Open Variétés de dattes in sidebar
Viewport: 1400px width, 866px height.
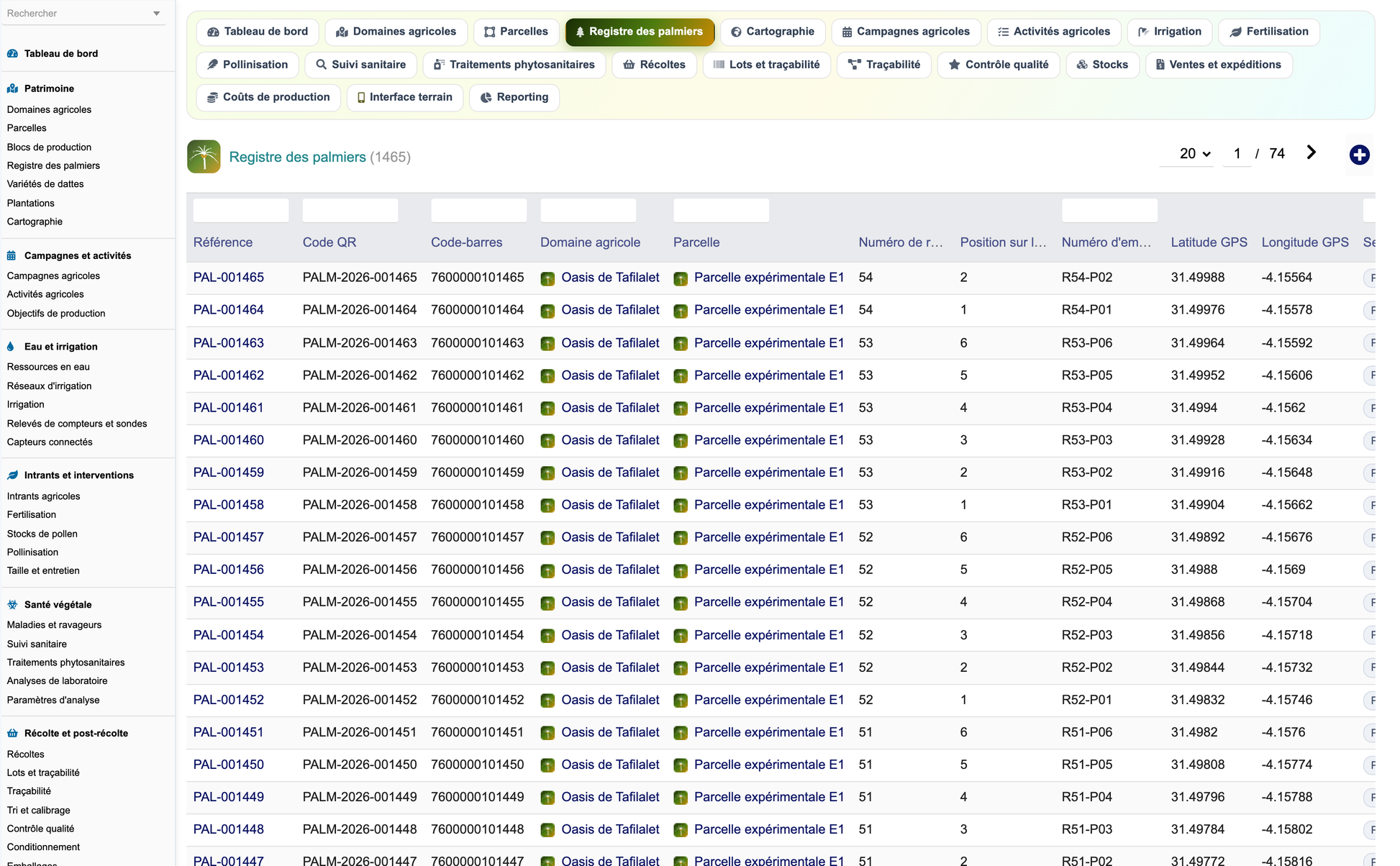[45, 184]
